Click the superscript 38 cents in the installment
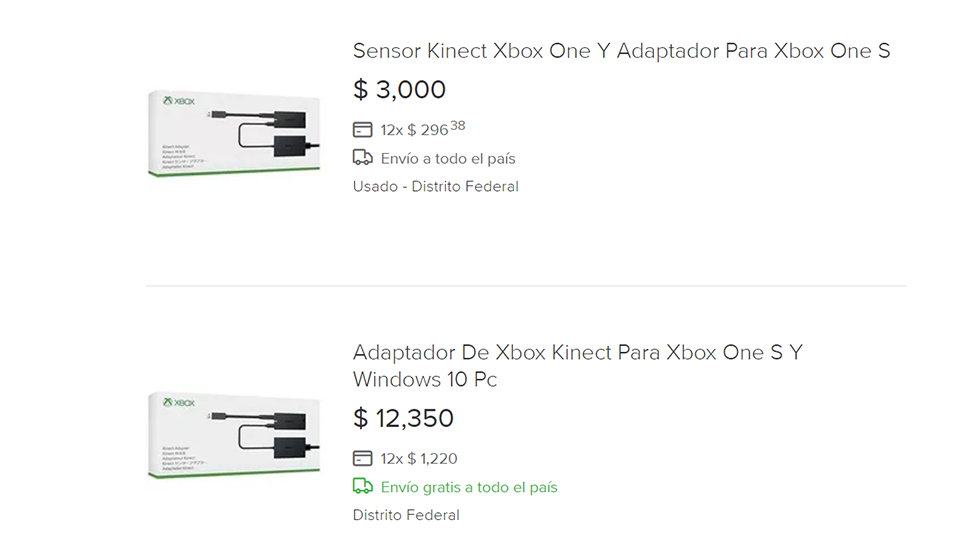Image resolution: width=980 pixels, height=551 pixels. click(458, 126)
